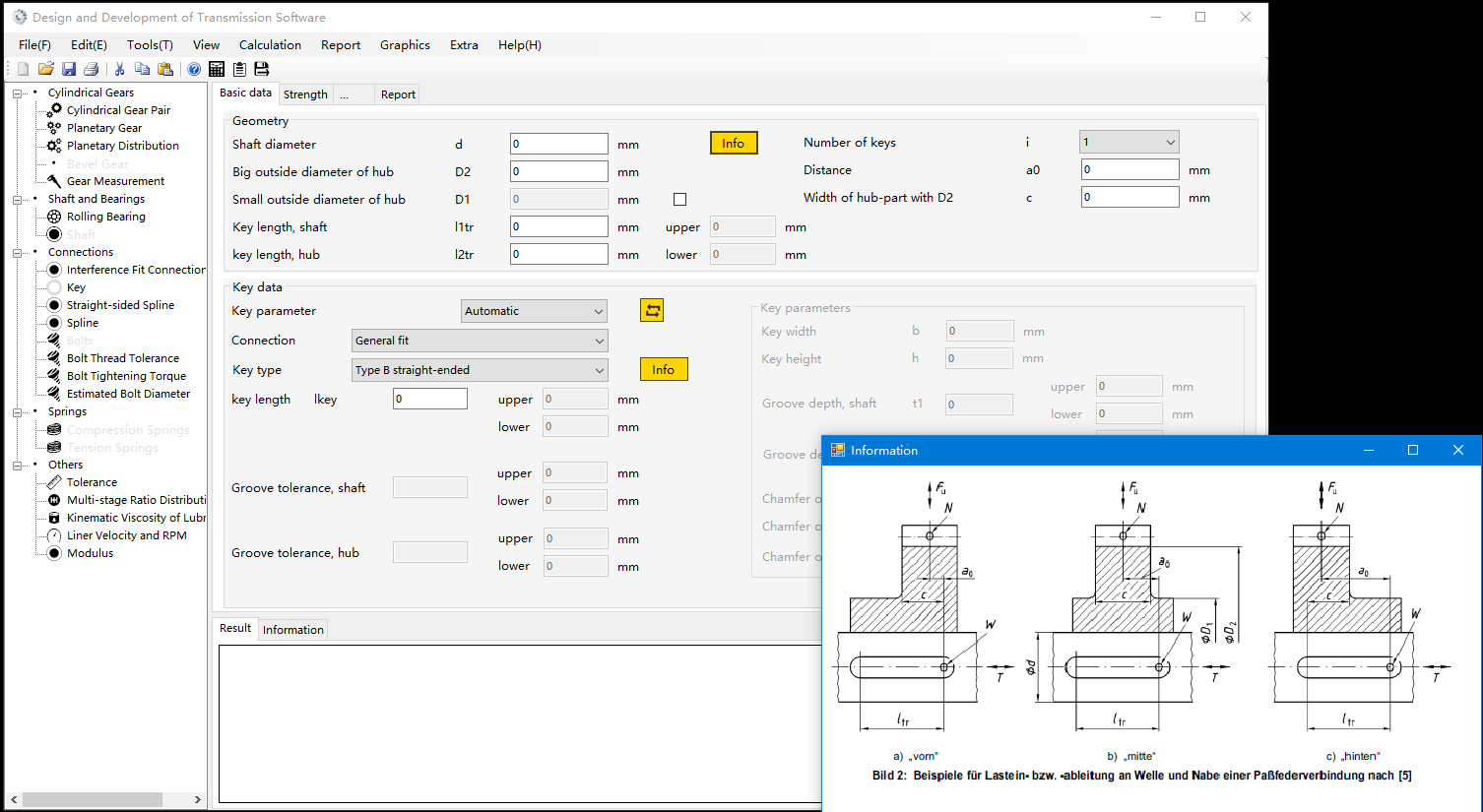The height and width of the screenshot is (812, 1483).
Task: Paste using the clipboard toolbar icon
Action: coord(165,69)
